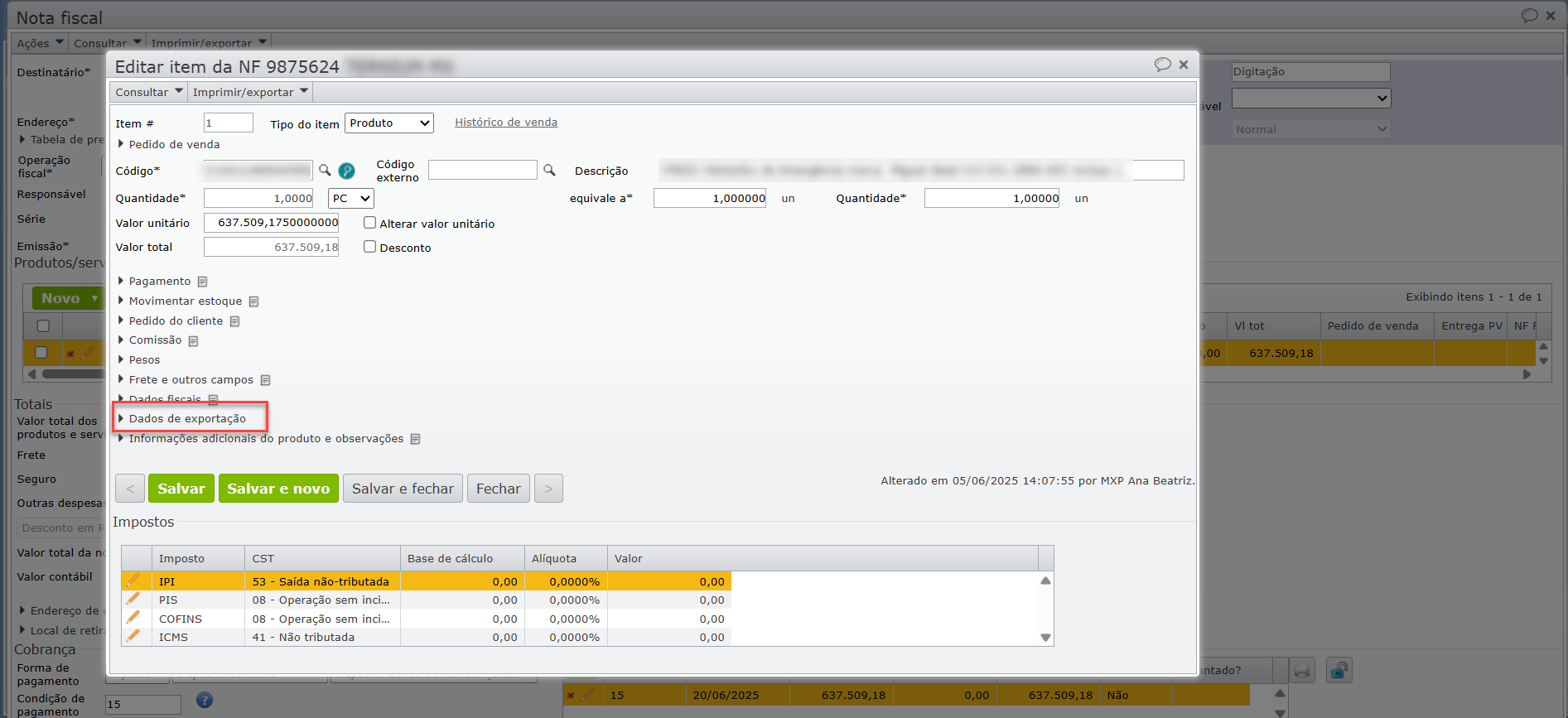Click the equivale a input field

click(710, 199)
